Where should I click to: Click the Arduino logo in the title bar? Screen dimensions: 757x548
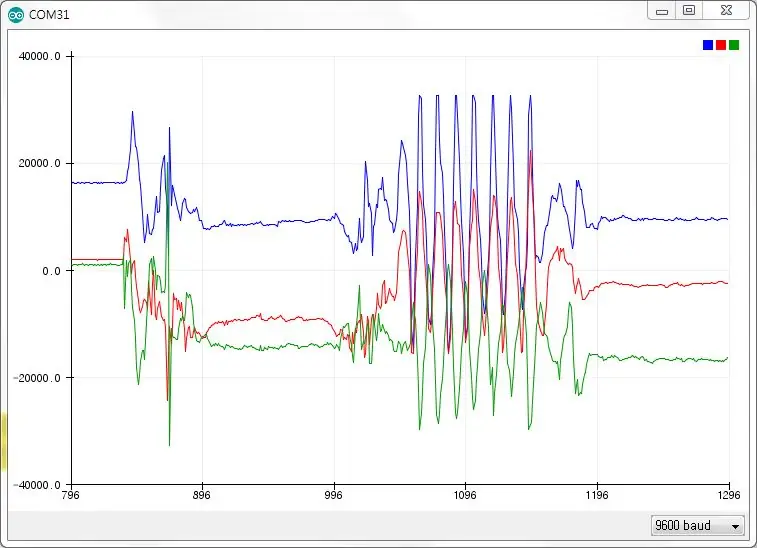(x=16, y=15)
